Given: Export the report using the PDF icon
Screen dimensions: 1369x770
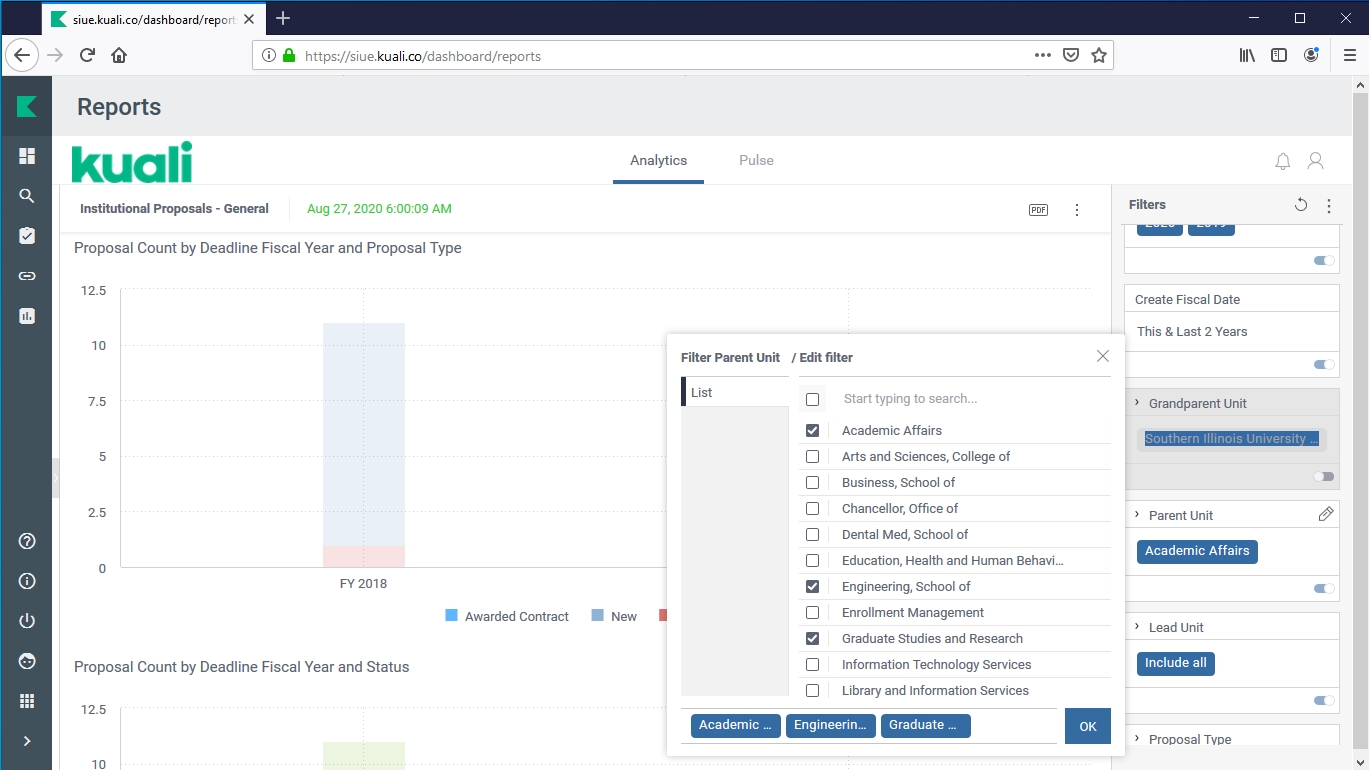Looking at the screenshot, I should coord(1038,210).
